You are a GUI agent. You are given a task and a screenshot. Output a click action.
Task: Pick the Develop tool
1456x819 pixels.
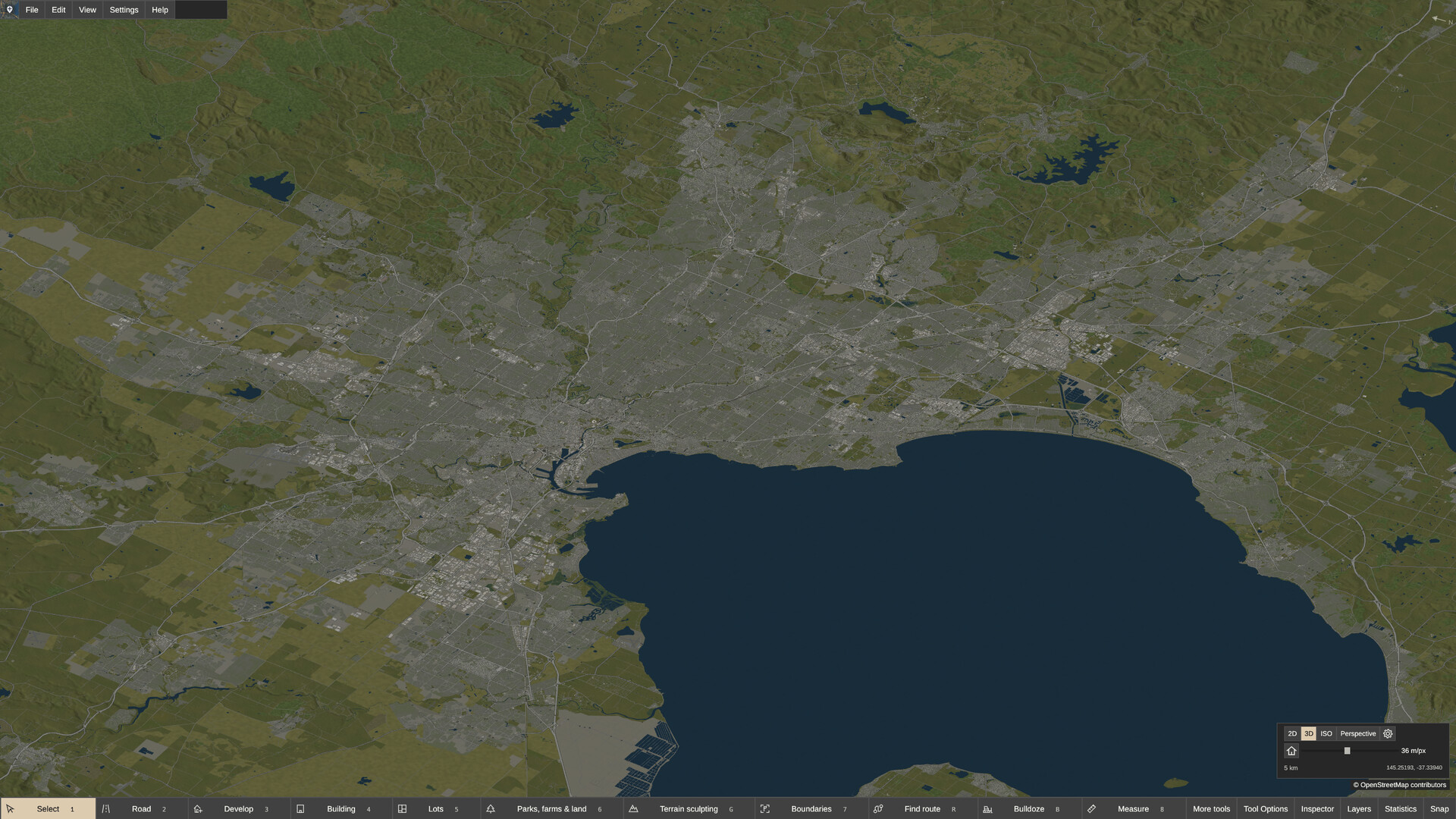[239, 808]
